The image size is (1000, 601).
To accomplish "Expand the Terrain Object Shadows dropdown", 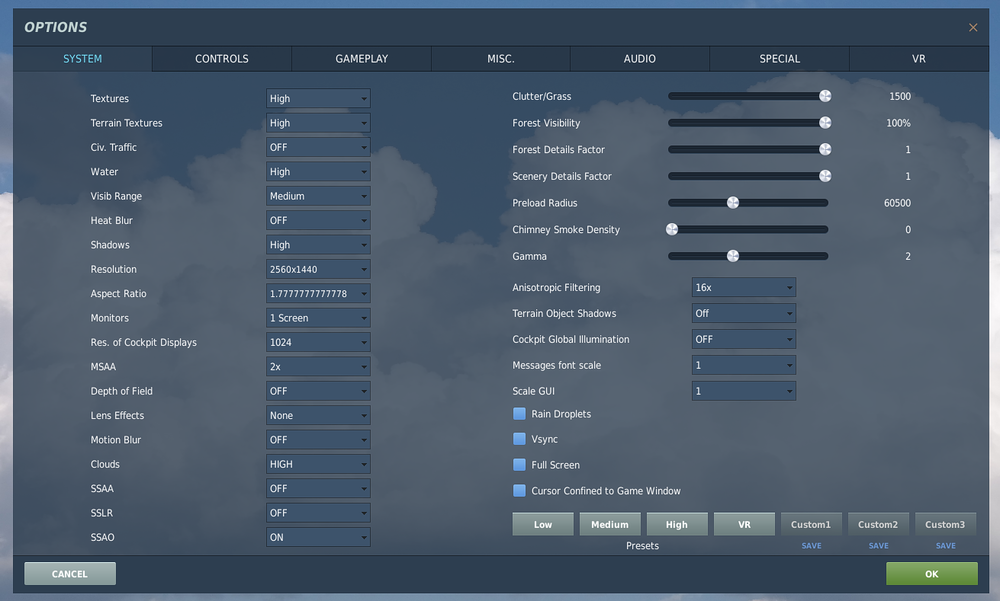I will pyautogui.click(x=744, y=313).
